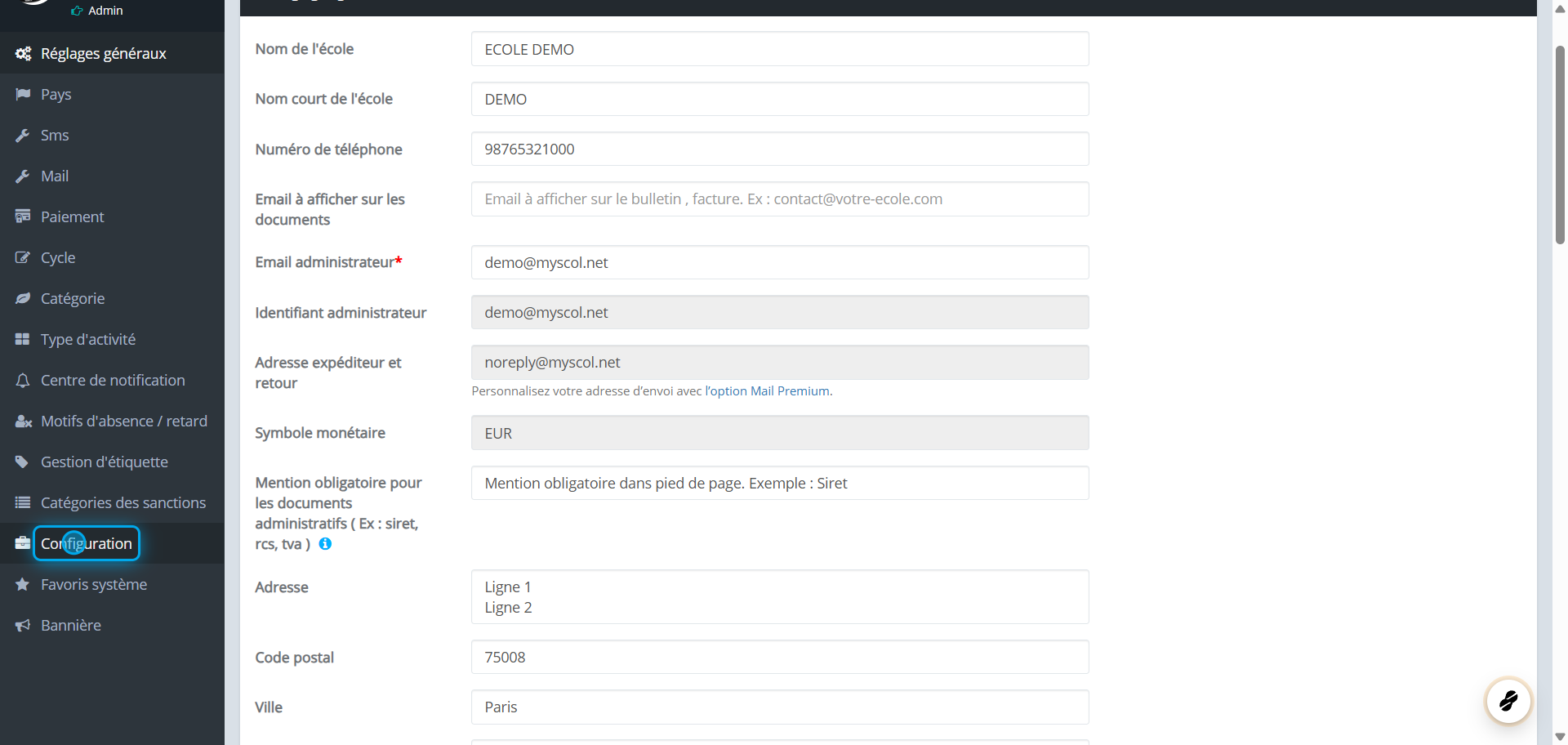Click the Configuration briefcase icon
The width and height of the screenshot is (1568, 745).
[x=23, y=543]
